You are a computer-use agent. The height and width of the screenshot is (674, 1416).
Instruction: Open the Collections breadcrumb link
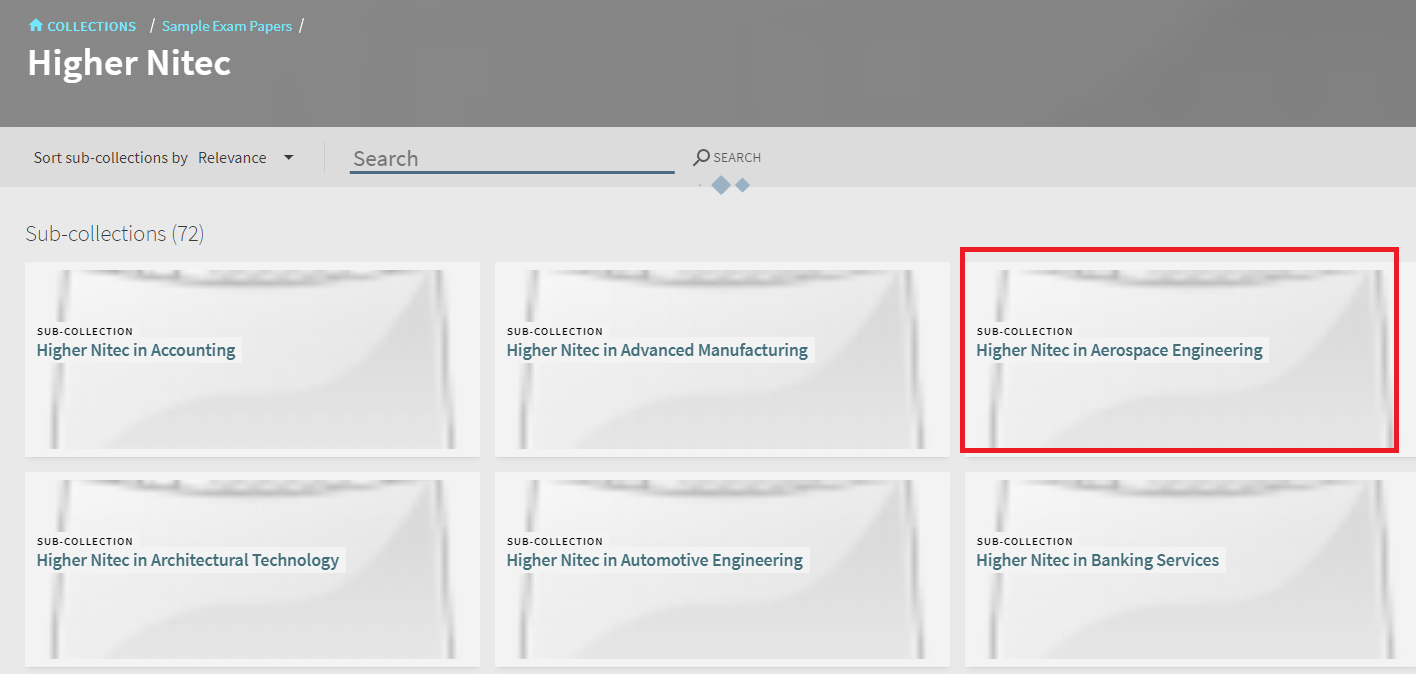coord(91,27)
